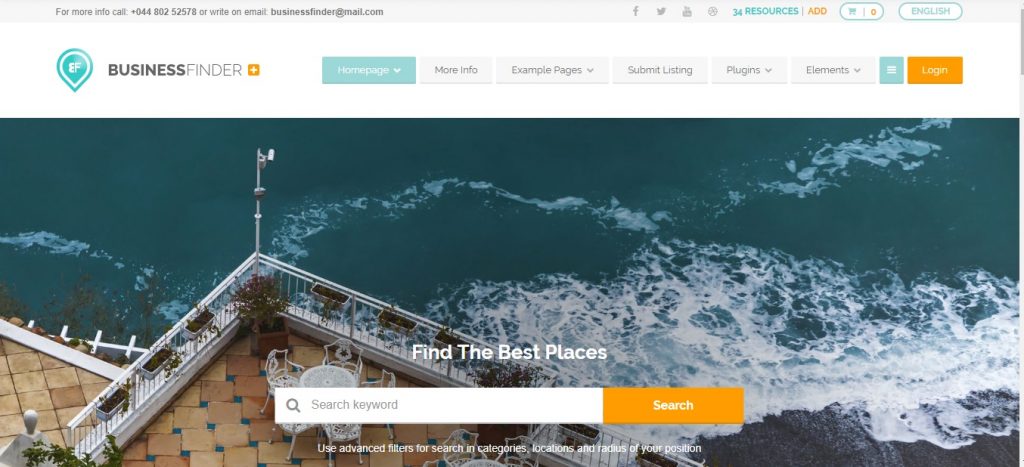Open the Facebook social icon
The height and width of the screenshot is (467, 1024).
coord(635,11)
